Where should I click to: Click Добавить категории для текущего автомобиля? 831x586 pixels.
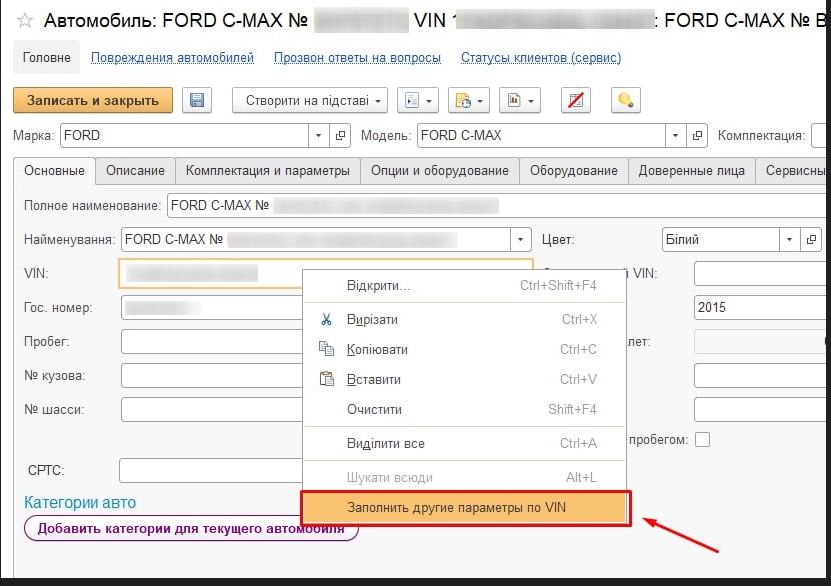[x=190, y=529]
